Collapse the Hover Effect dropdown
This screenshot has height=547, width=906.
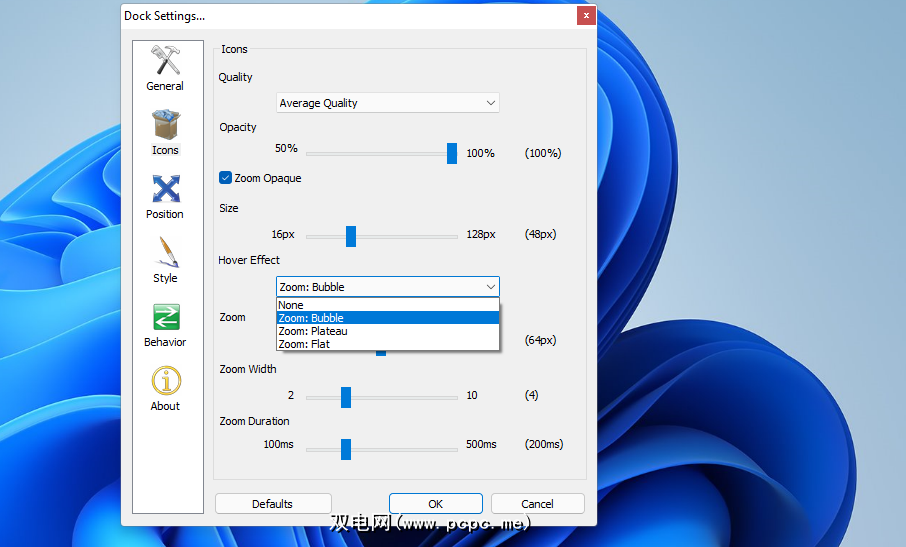(387, 287)
